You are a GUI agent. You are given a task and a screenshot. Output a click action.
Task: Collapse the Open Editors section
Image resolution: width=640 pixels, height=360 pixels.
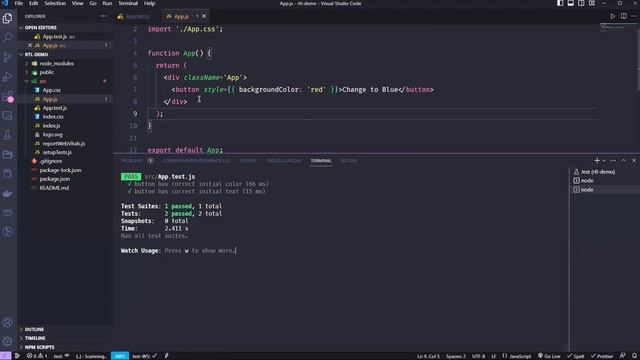point(65,28)
